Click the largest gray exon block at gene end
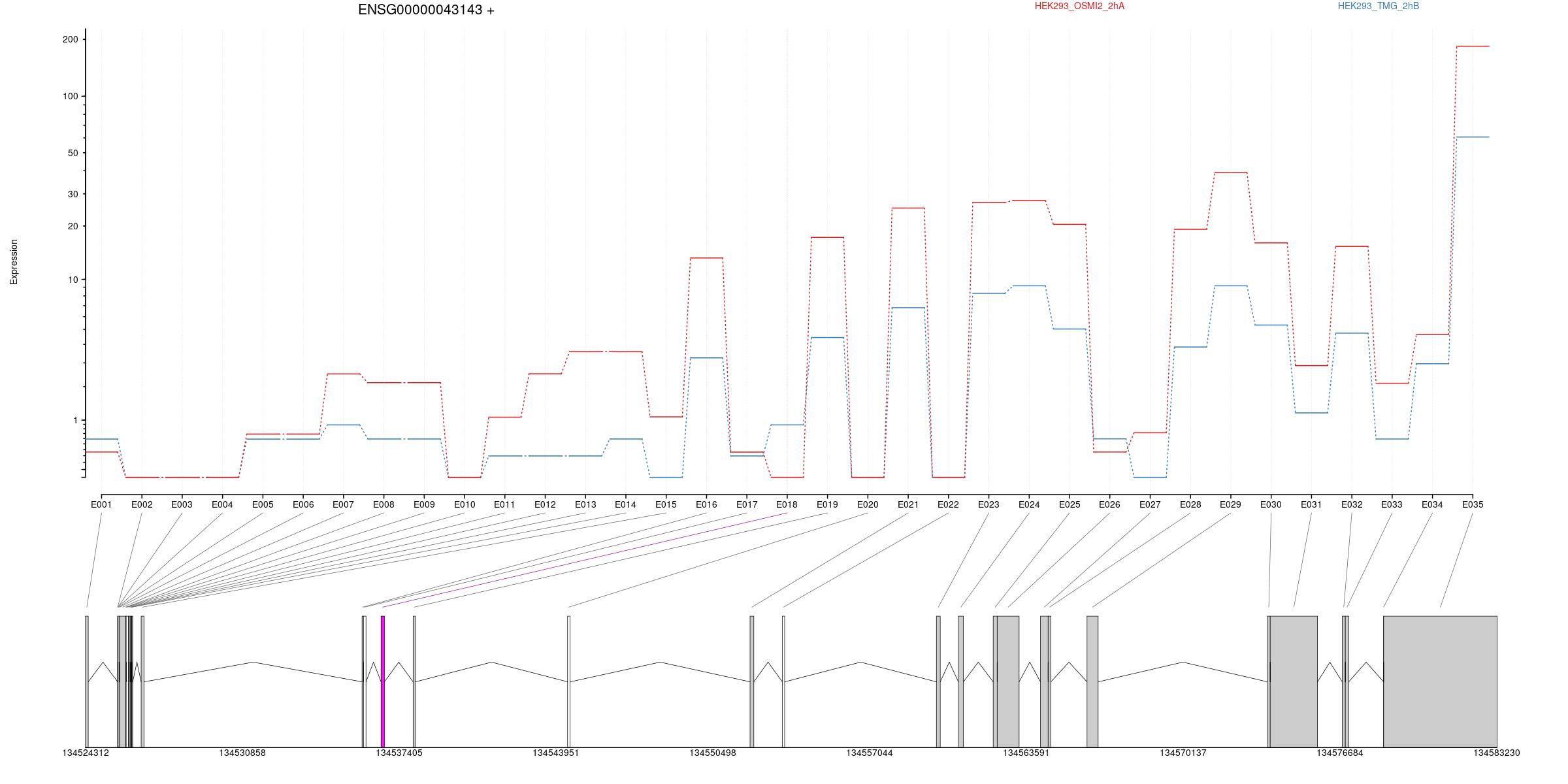This screenshot has height=784, width=1568. [1440, 681]
